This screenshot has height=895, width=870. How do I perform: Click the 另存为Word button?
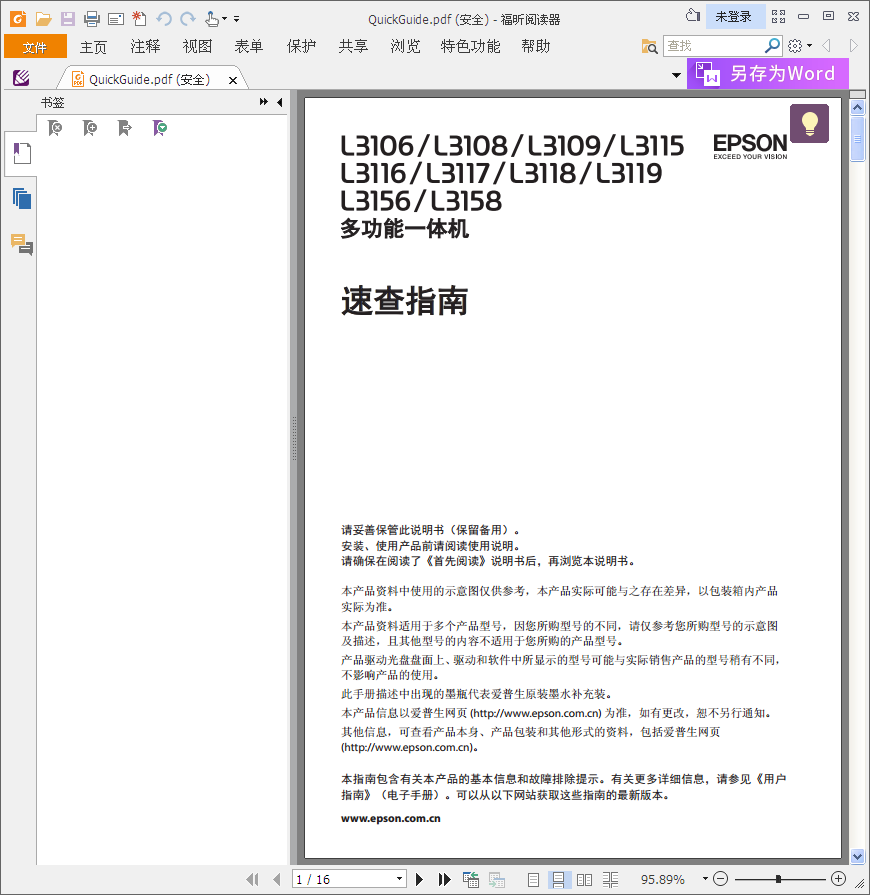point(768,74)
